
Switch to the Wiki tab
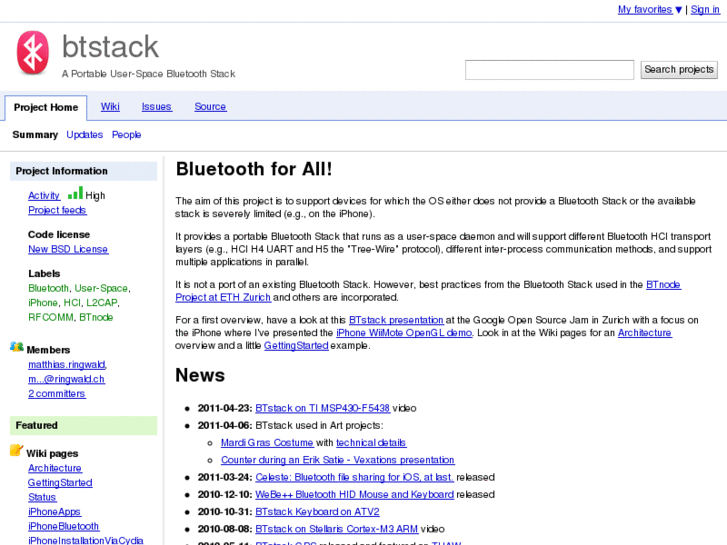(110, 107)
